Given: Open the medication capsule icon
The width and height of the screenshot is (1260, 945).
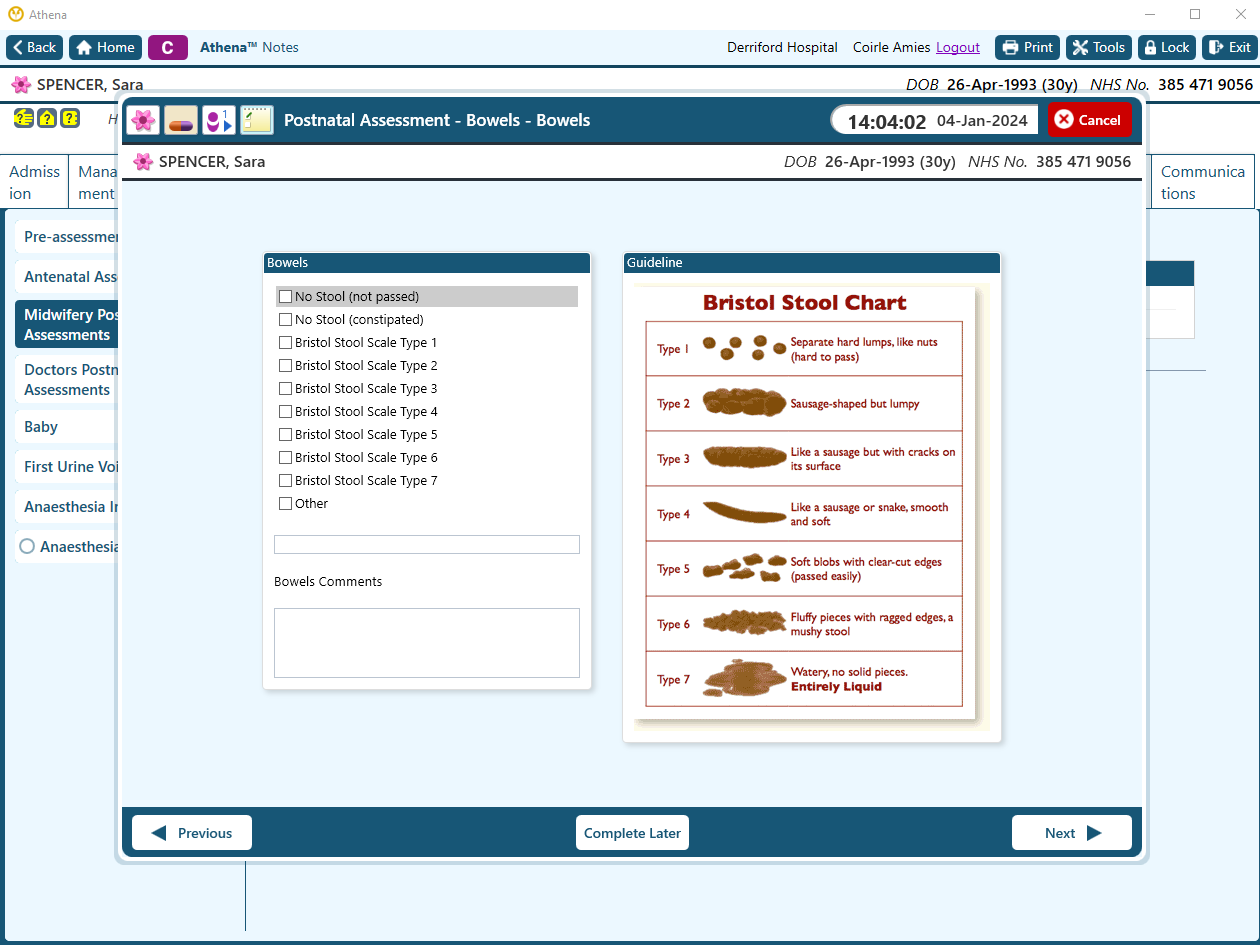Looking at the screenshot, I should (x=181, y=120).
